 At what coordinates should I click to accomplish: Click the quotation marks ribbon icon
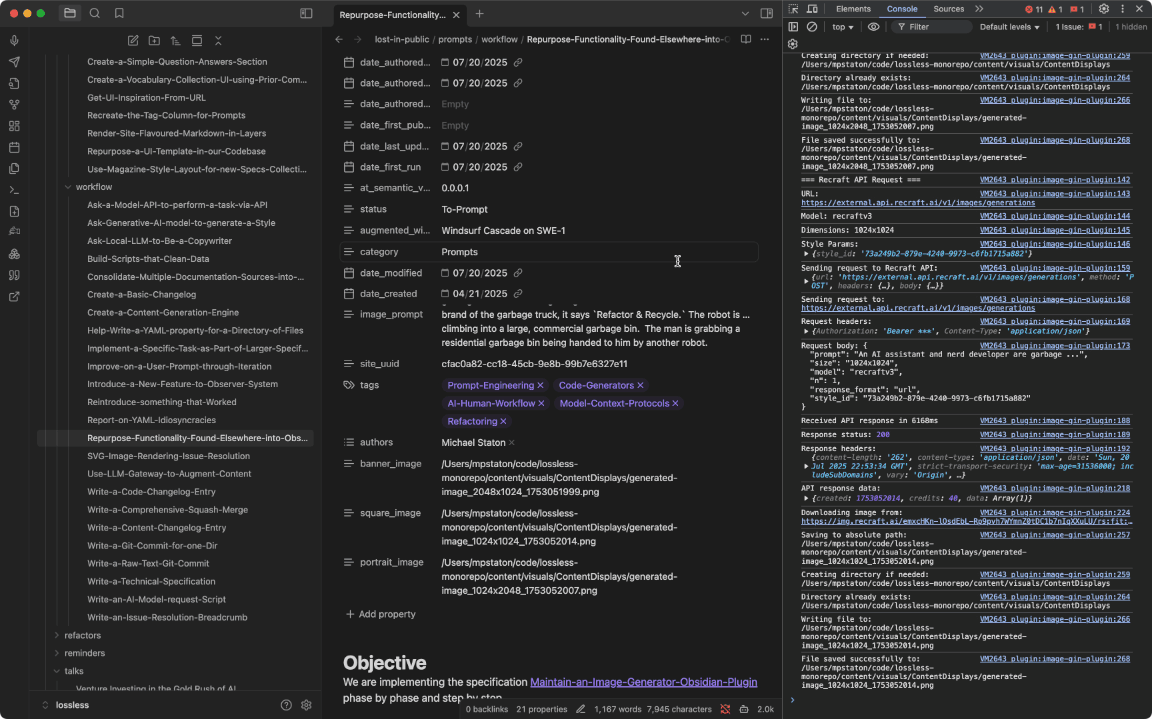[14, 275]
